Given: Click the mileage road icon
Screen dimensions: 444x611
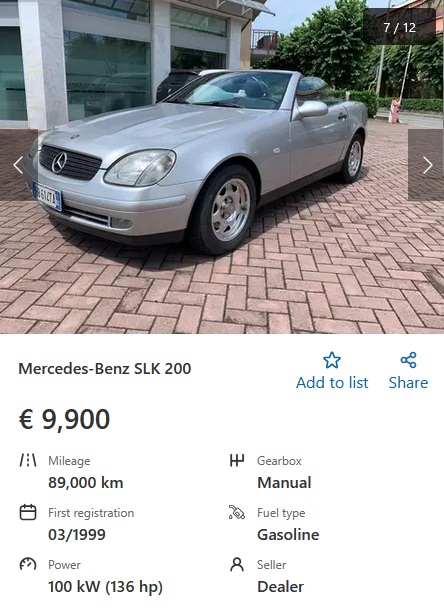Looking at the screenshot, I should [x=28, y=460].
